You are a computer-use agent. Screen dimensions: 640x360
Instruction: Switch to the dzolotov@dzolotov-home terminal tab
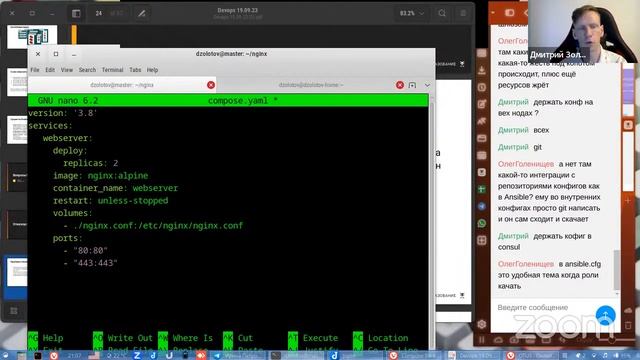coord(311,85)
